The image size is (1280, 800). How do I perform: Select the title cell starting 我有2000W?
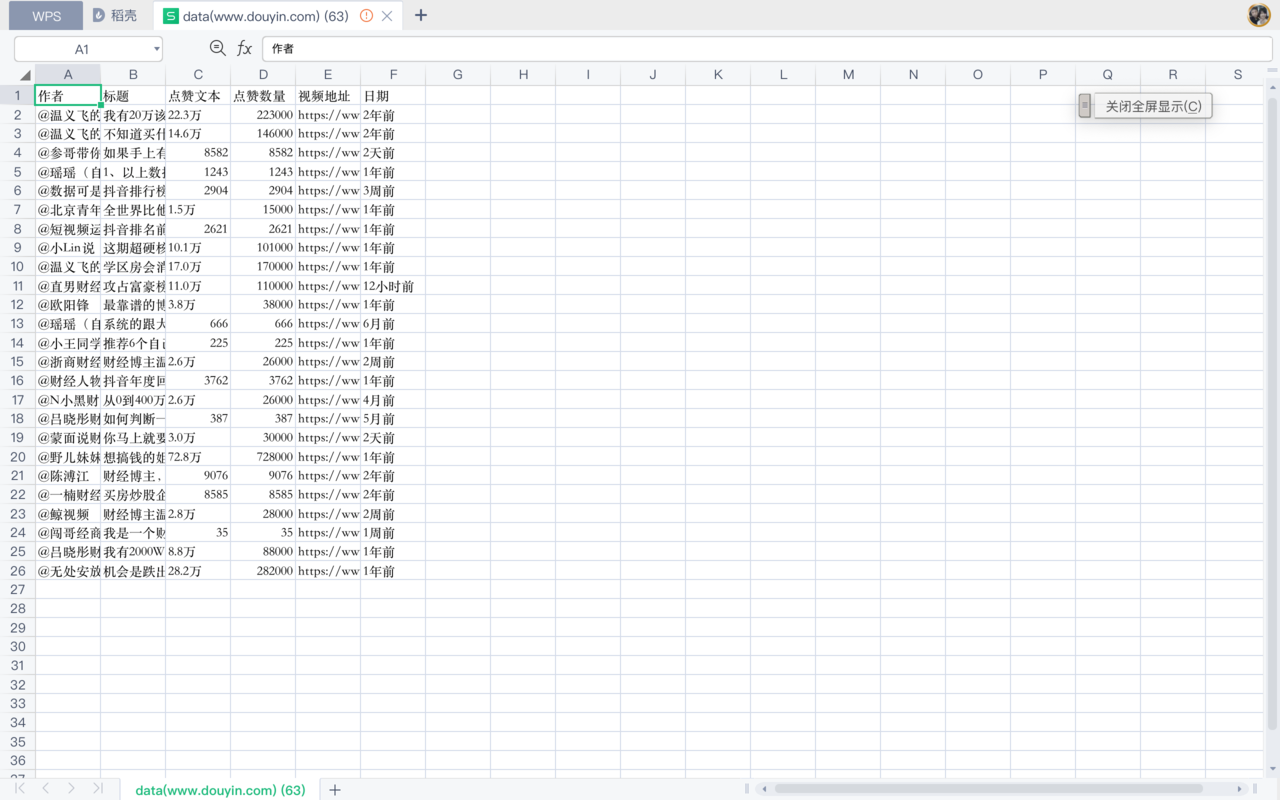(x=133, y=552)
